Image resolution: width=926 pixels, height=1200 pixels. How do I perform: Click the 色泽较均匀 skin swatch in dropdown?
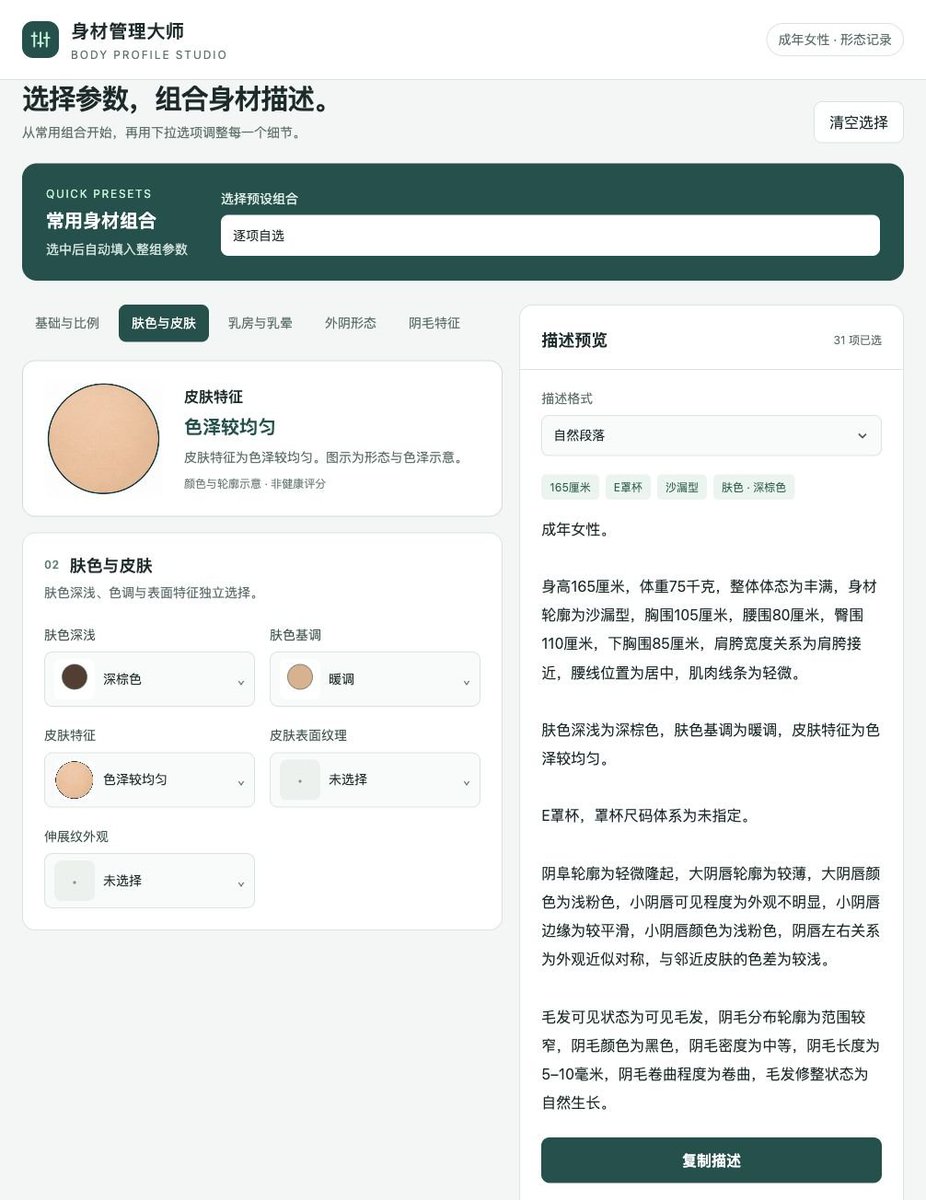tap(75, 779)
